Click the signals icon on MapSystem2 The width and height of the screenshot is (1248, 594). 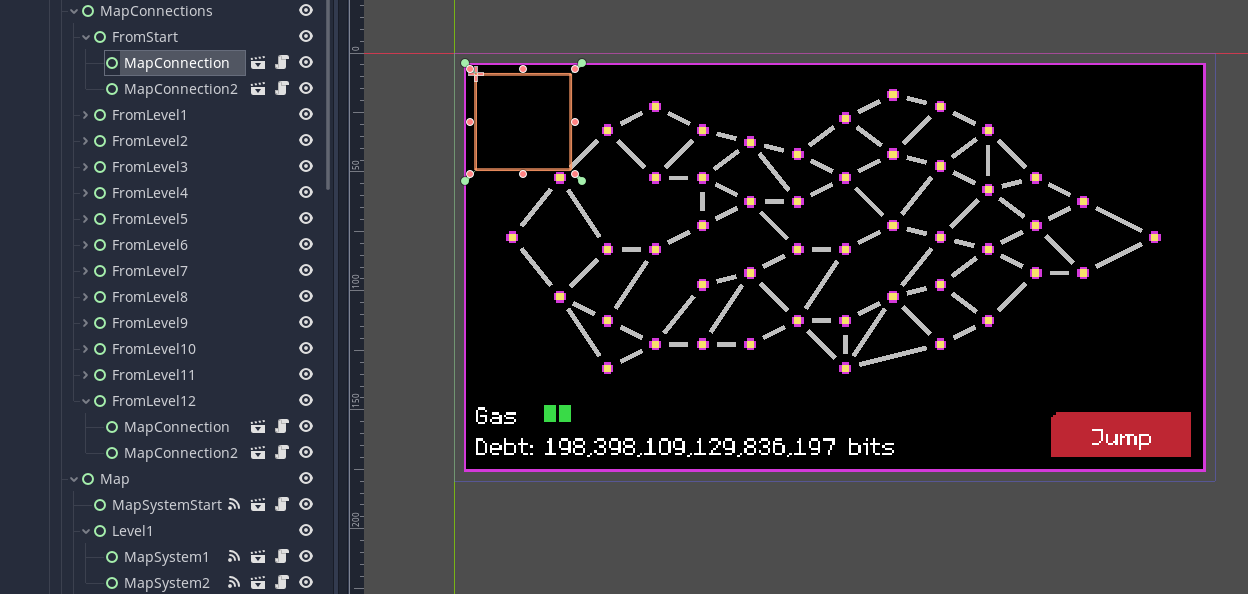tap(235, 583)
